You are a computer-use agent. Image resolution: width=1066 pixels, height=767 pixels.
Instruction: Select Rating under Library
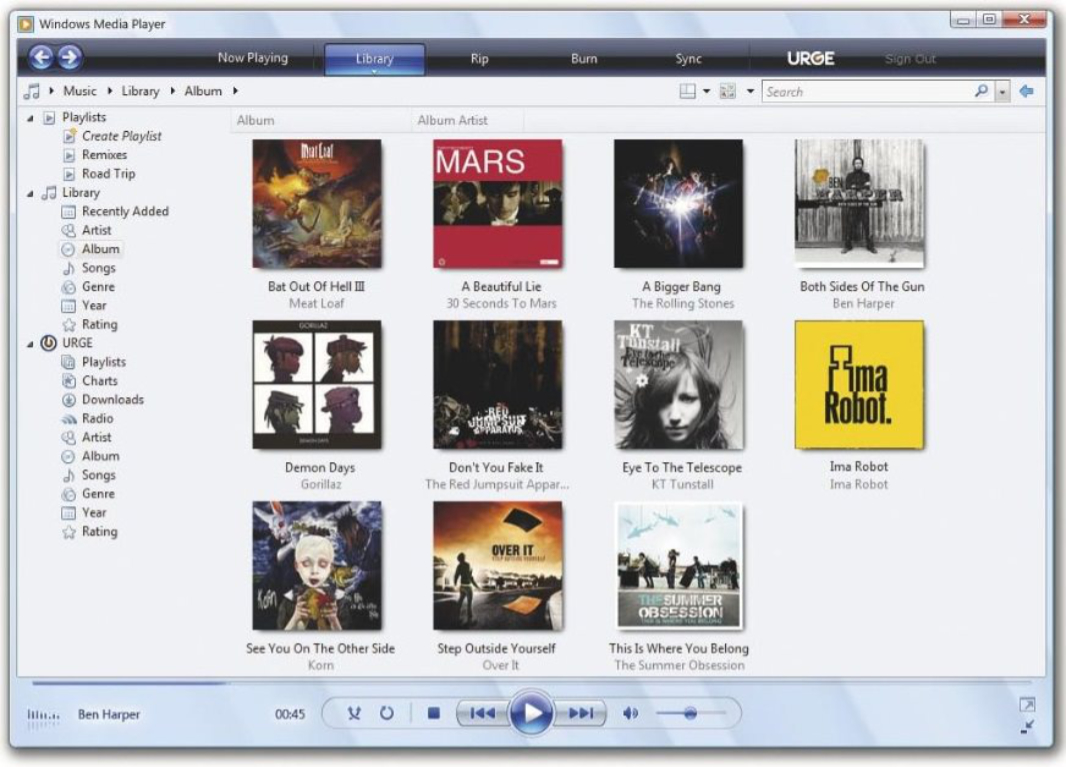(x=99, y=324)
